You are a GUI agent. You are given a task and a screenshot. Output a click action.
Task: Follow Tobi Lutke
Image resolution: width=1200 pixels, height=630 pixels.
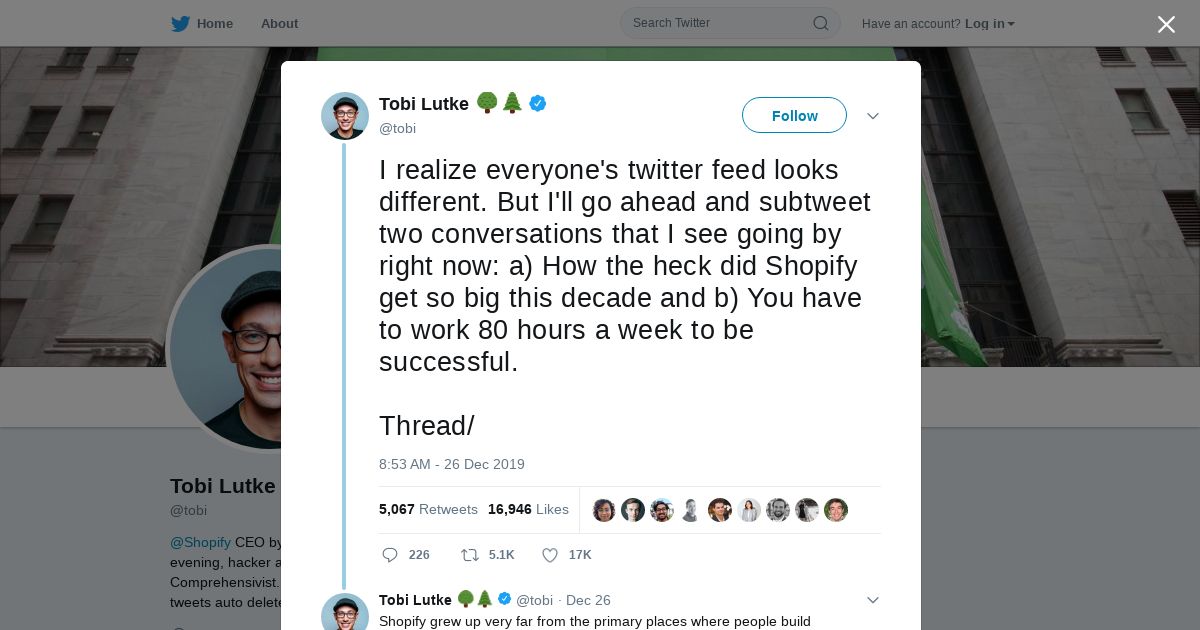[794, 116]
